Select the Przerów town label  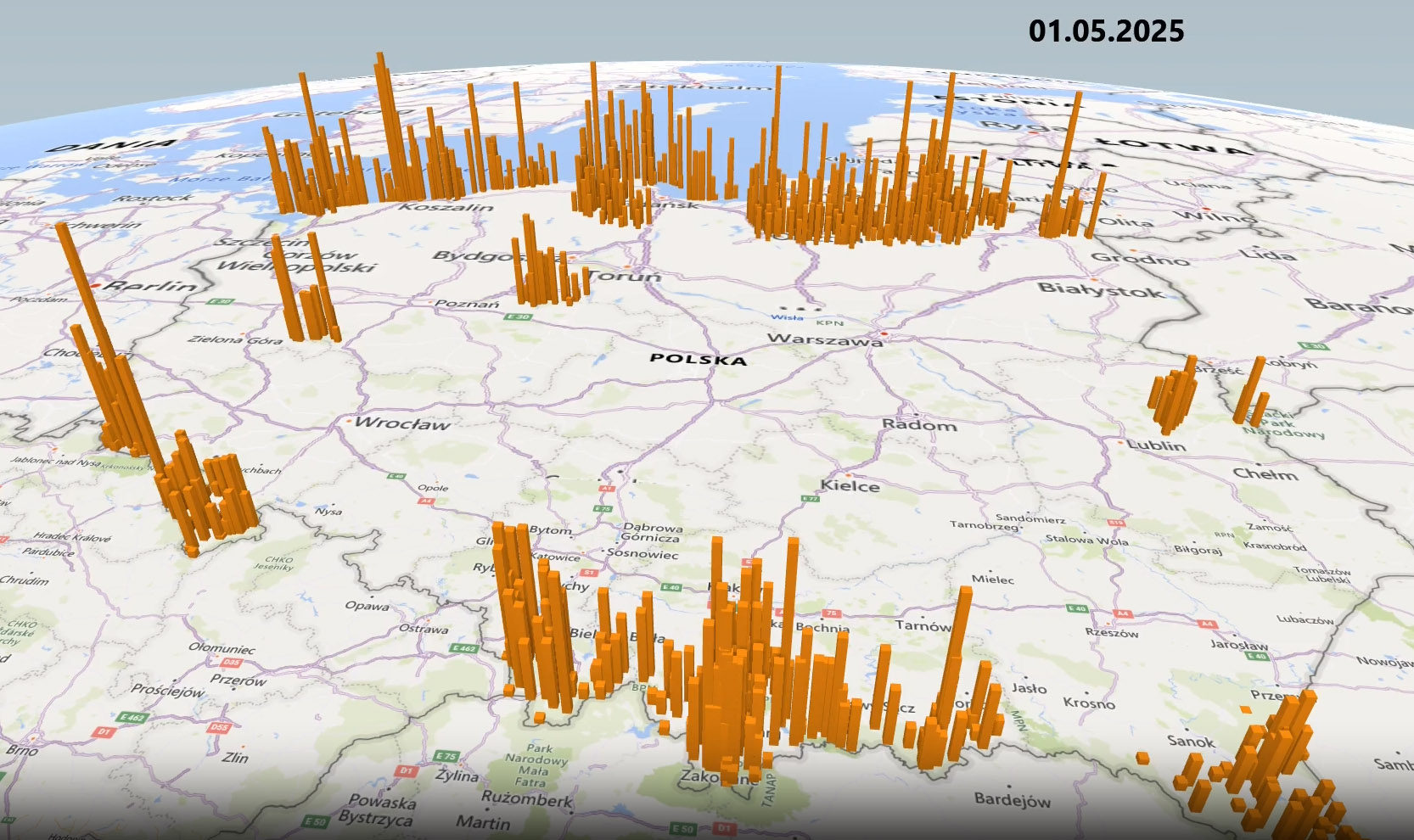coord(238,680)
